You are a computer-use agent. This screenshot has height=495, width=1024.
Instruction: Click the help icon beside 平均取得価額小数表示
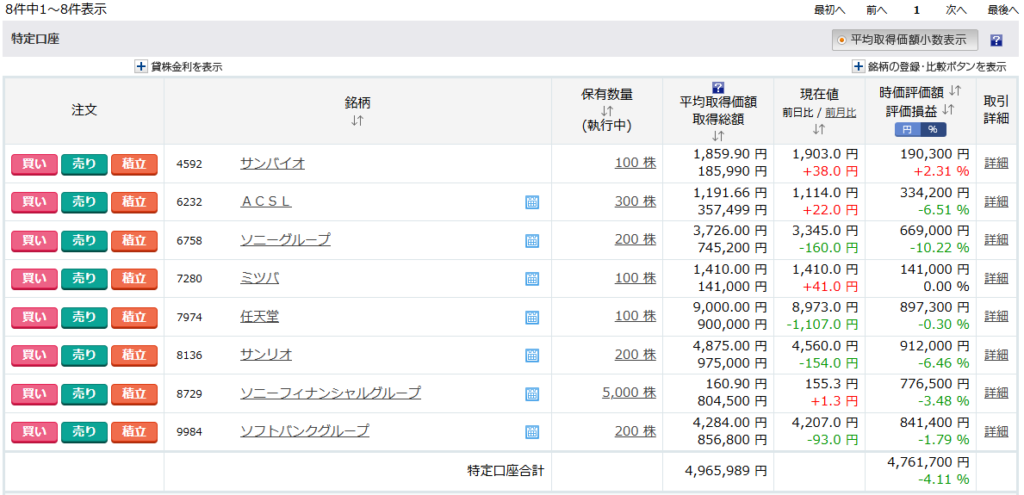coord(996,41)
